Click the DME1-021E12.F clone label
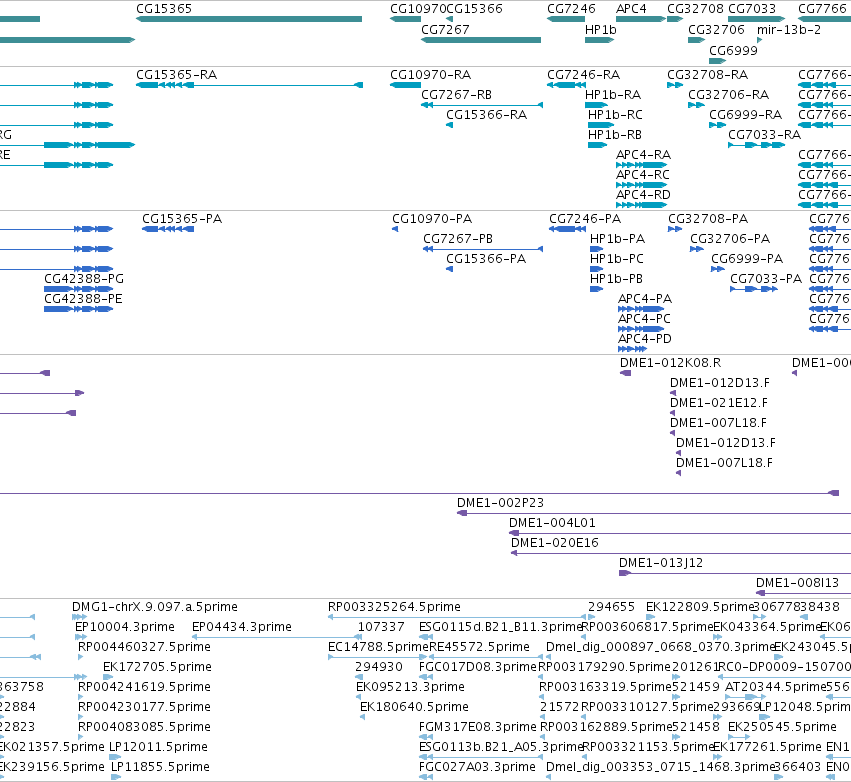This screenshot has width=851, height=782. tap(719, 403)
